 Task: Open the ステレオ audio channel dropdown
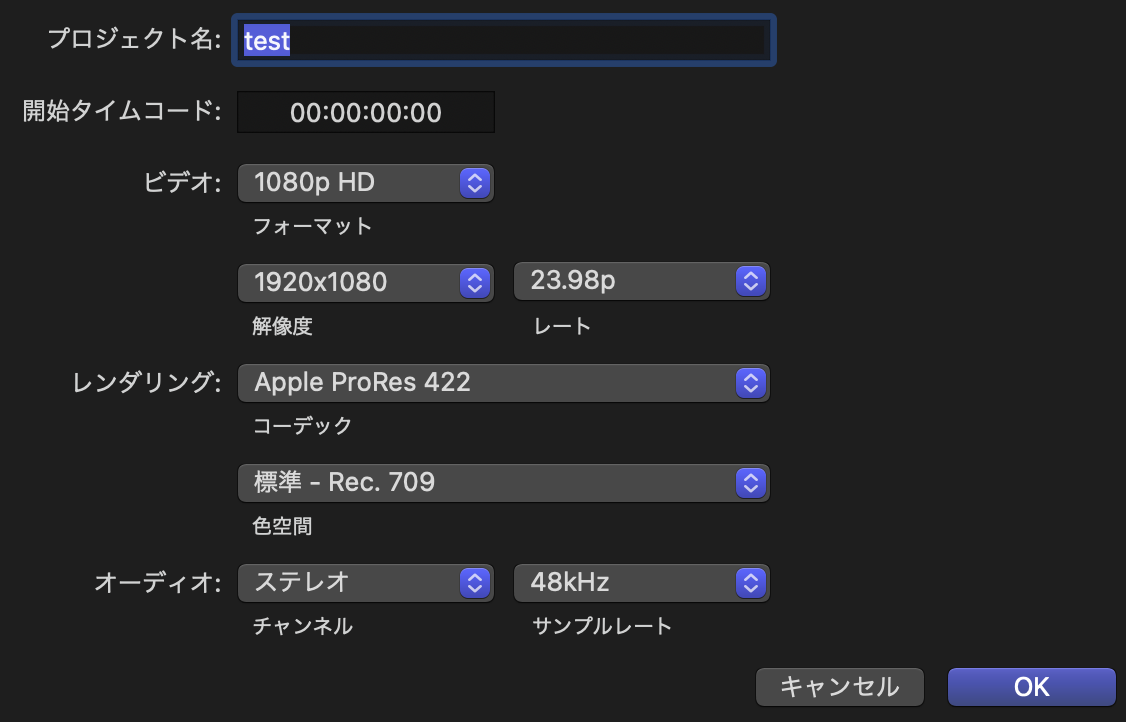click(366, 582)
